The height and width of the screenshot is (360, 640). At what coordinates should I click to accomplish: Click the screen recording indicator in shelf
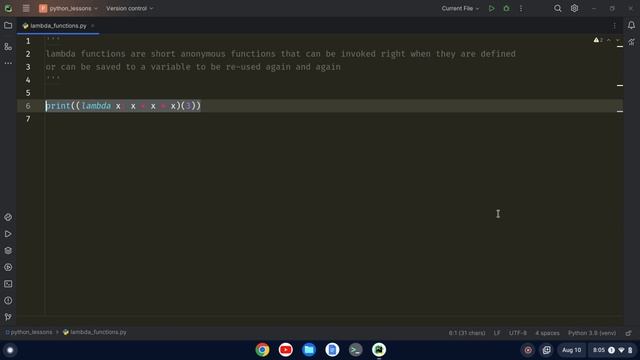528,350
